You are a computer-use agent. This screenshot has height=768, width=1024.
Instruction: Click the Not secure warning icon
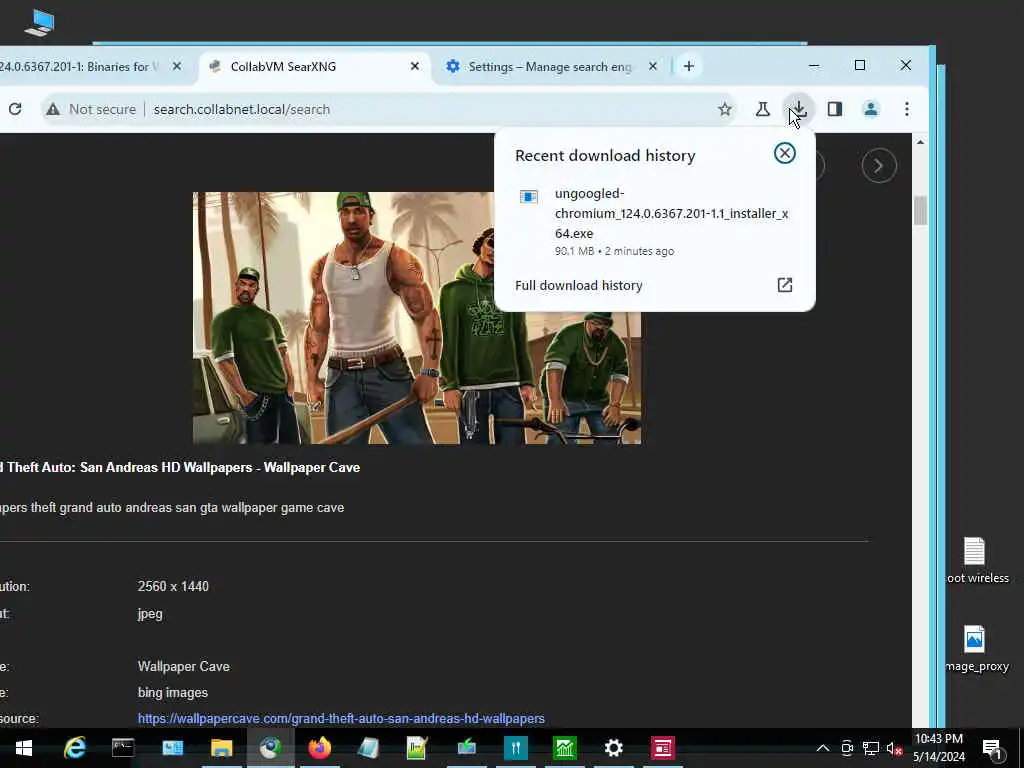53,109
